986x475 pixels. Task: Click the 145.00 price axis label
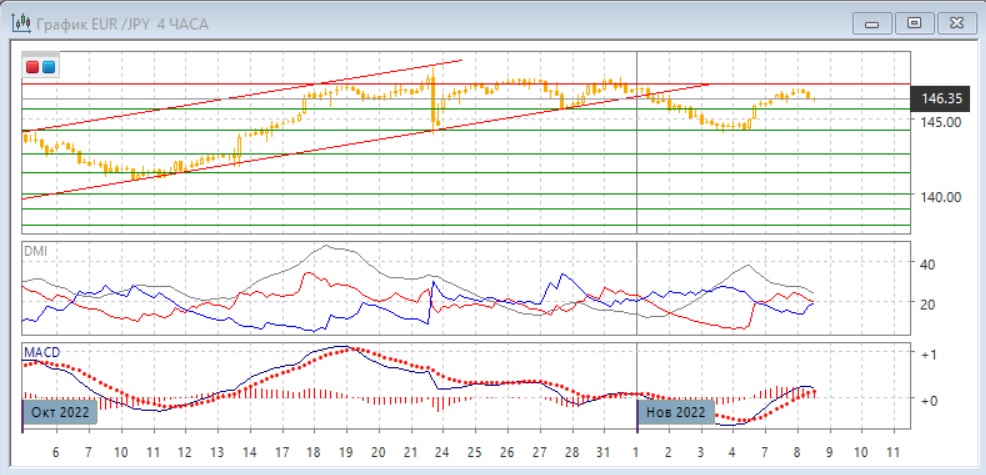(x=941, y=122)
